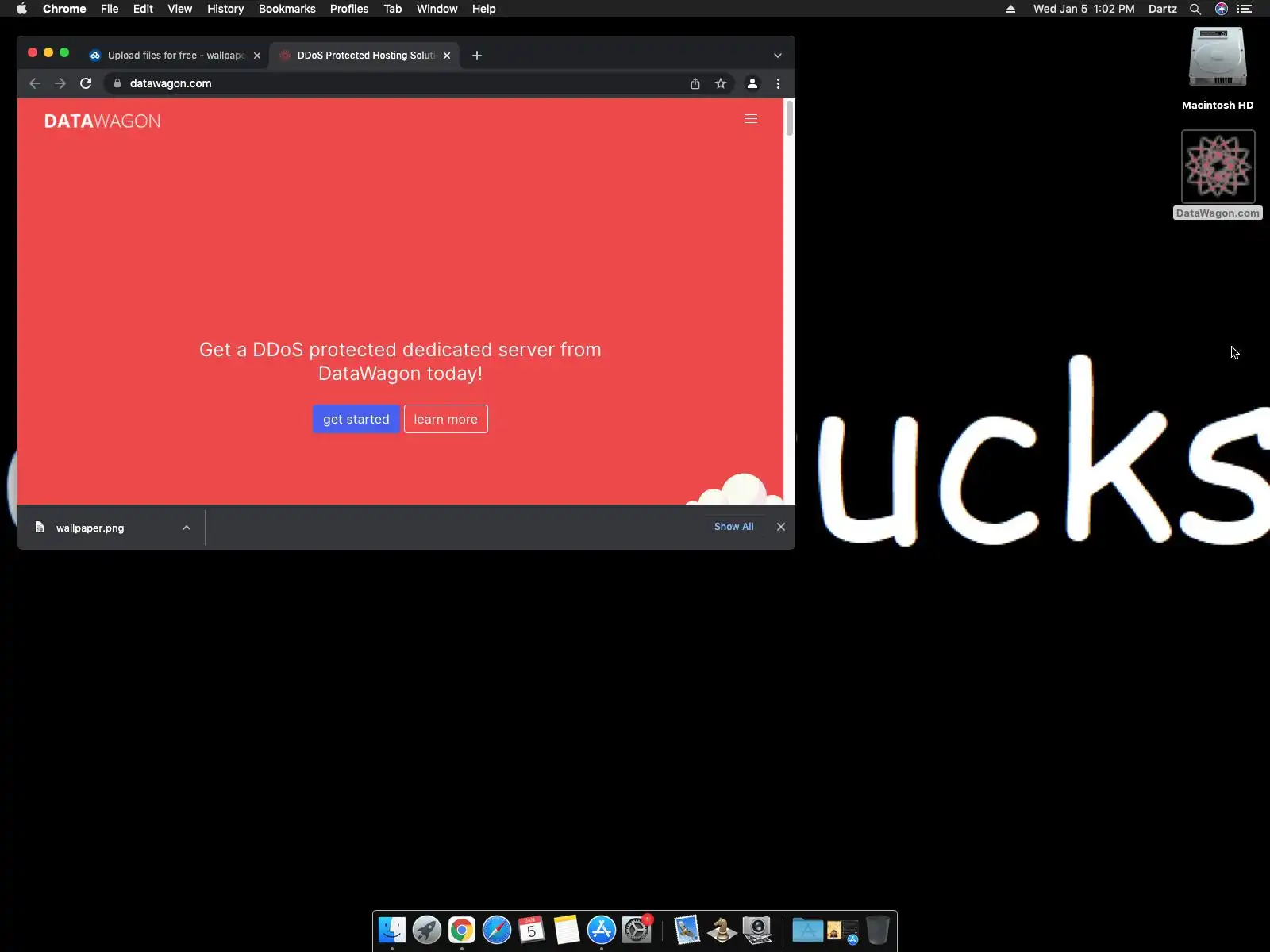1270x952 pixels.
Task: Open the File menu
Action: [x=110, y=9]
